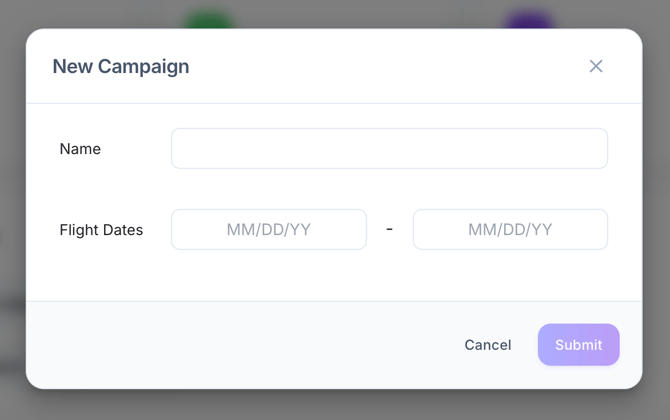Image resolution: width=670 pixels, height=420 pixels.
Task: Click into the Name text field
Action: coord(389,149)
